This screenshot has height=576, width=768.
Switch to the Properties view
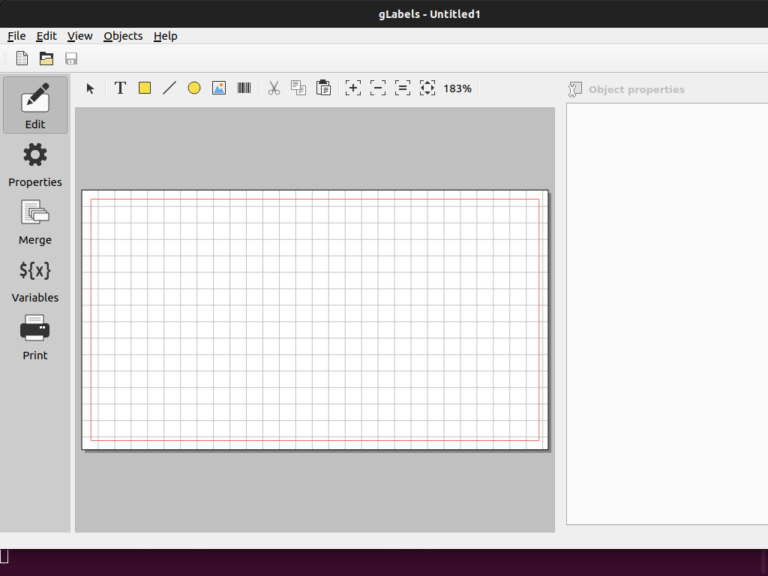(x=35, y=164)
